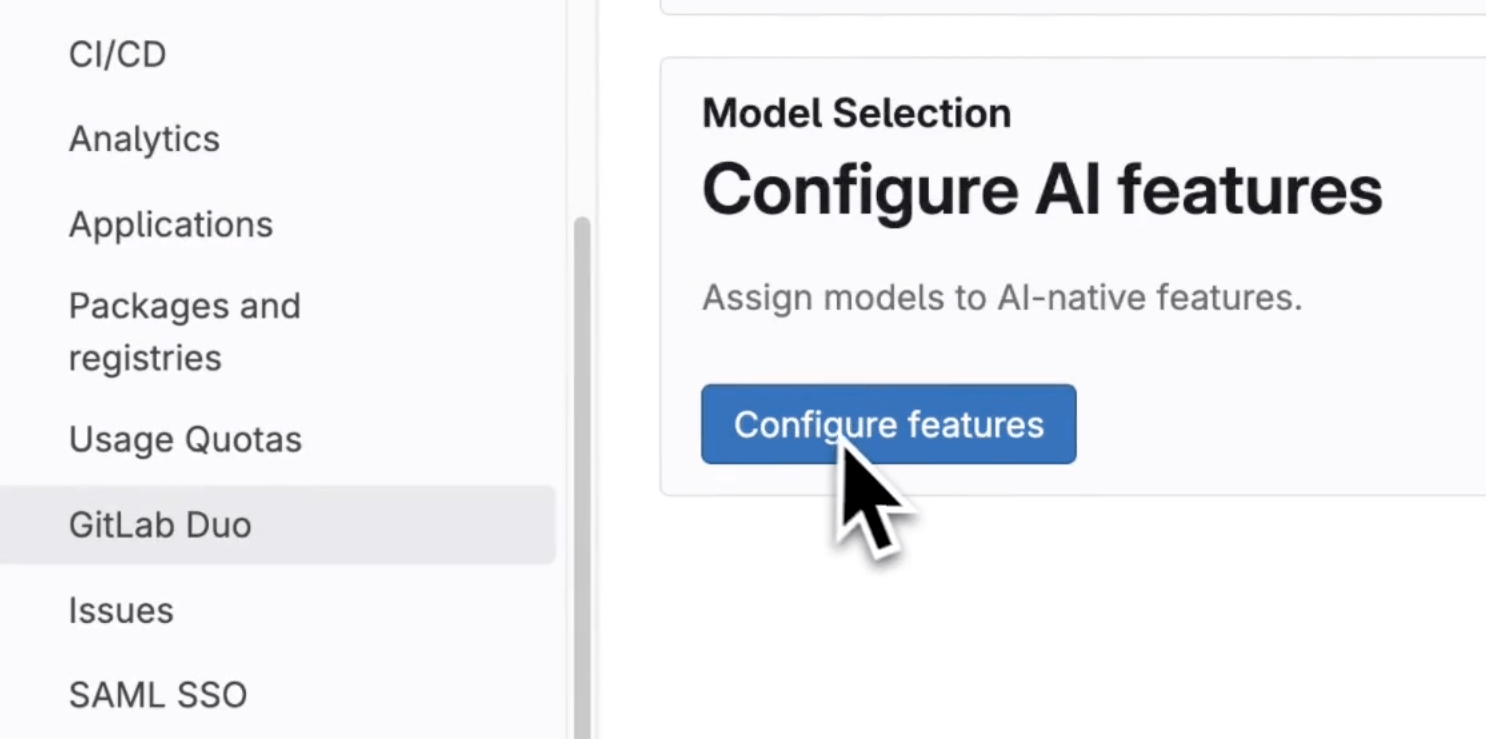Screen dimensions: 1486x739
Task: Open the Issues settings entry
Action: [120, 610]
